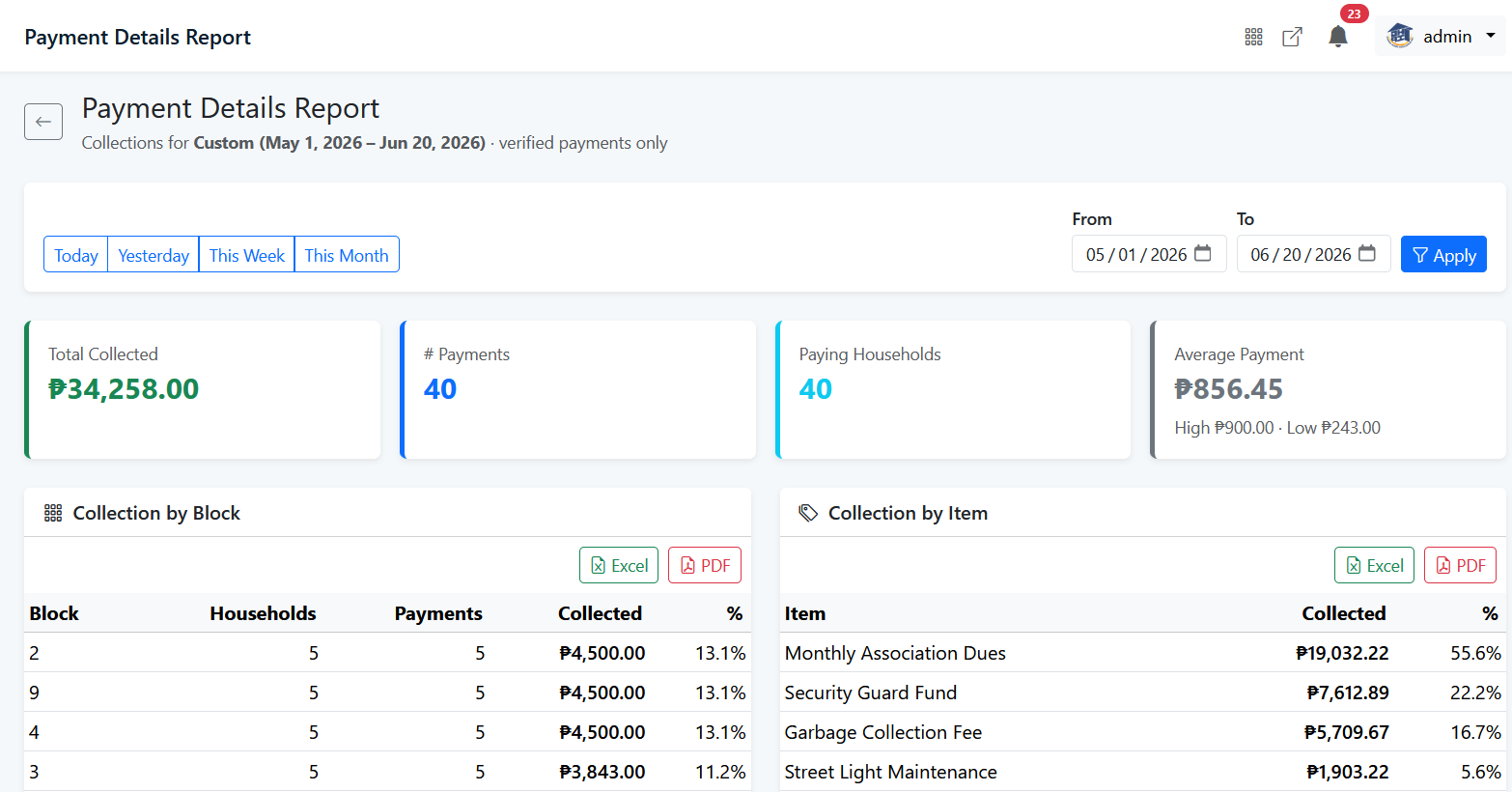Click the # Payments card label
The image size is (1512, 792).
pos(466,354)
